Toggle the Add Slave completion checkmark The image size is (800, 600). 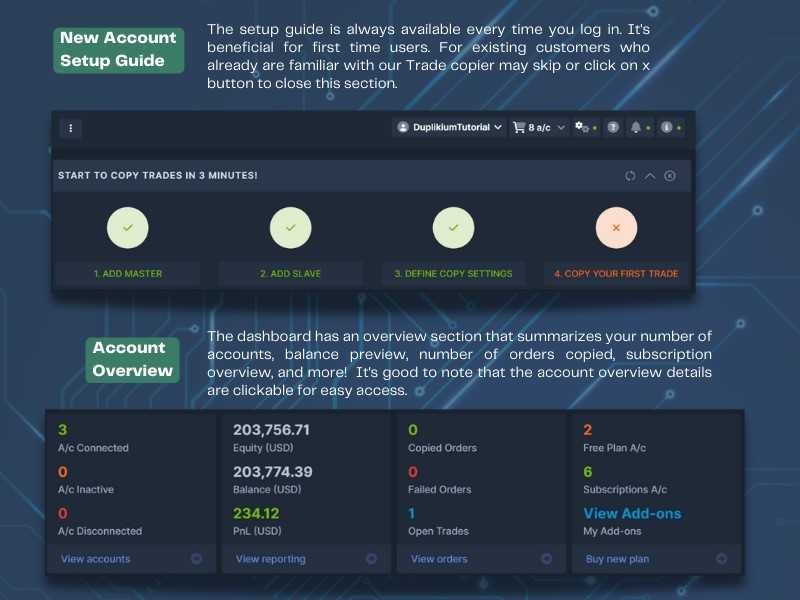pyautogui.click(x=291, y=228)
